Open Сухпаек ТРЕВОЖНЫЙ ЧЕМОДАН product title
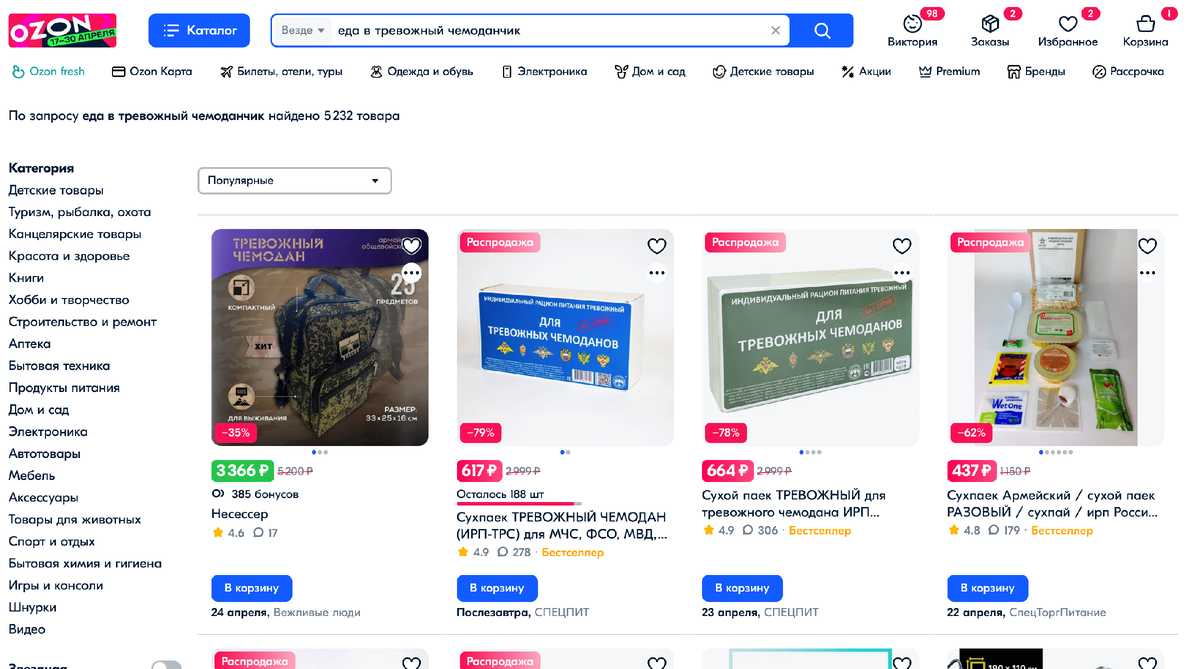Image resolution: width=1200 pixels, height=669 pixels. pos(562,526)
